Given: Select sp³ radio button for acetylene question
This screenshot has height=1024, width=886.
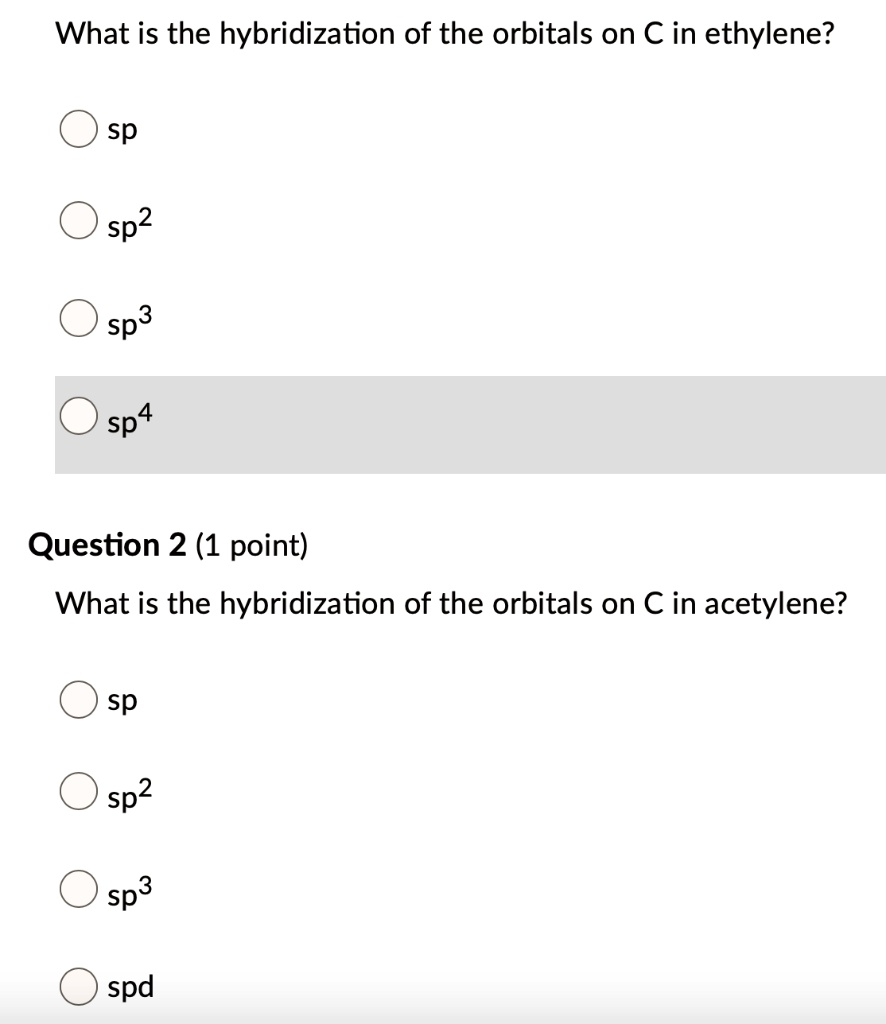Looking at the screenshot, I should tap(79, 889).
